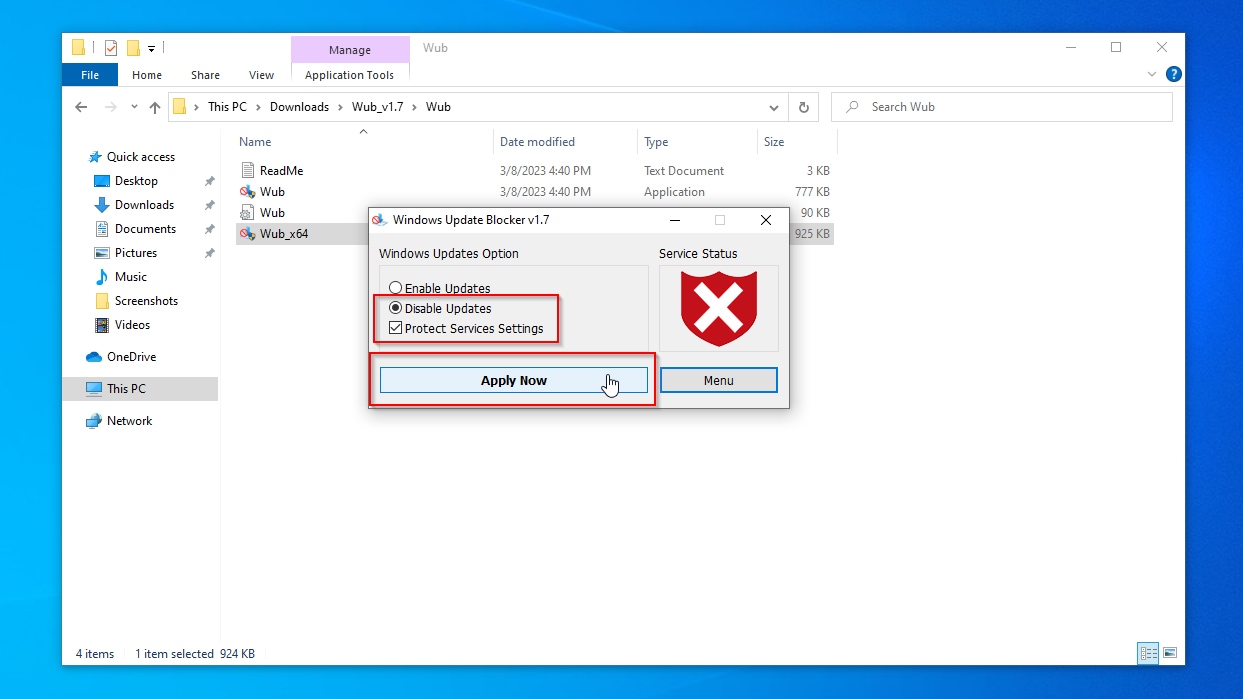The width and height of the screenshot is (1243, 699).
Task: Click the Apply Now button
Action: 514,380
